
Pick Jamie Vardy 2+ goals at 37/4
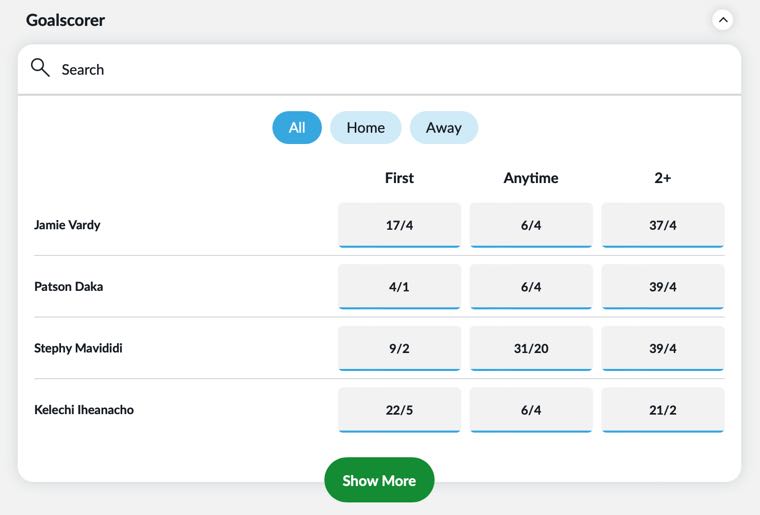[663, 225]
